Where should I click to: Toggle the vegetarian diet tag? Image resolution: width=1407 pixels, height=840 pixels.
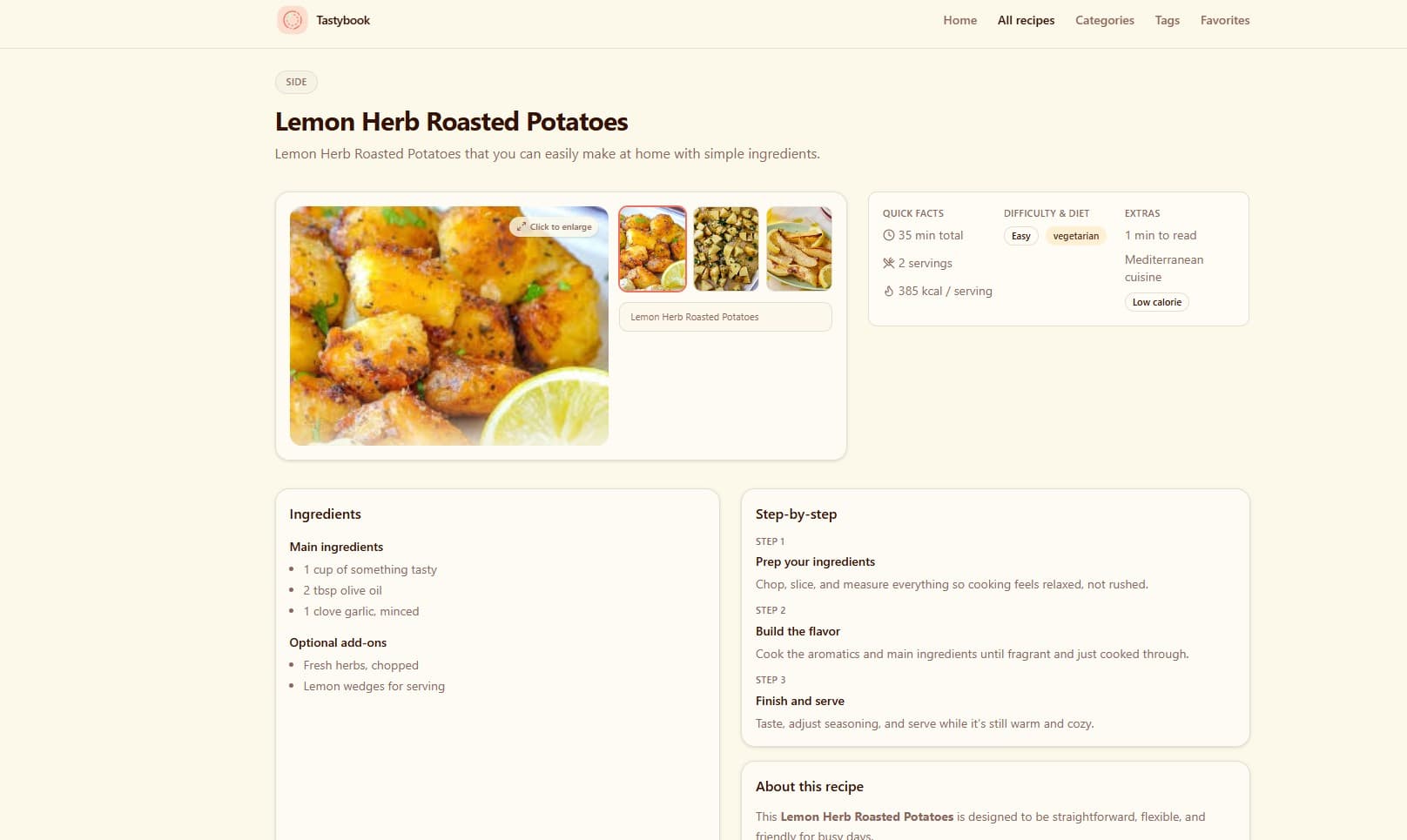(x=1076, y=235)
